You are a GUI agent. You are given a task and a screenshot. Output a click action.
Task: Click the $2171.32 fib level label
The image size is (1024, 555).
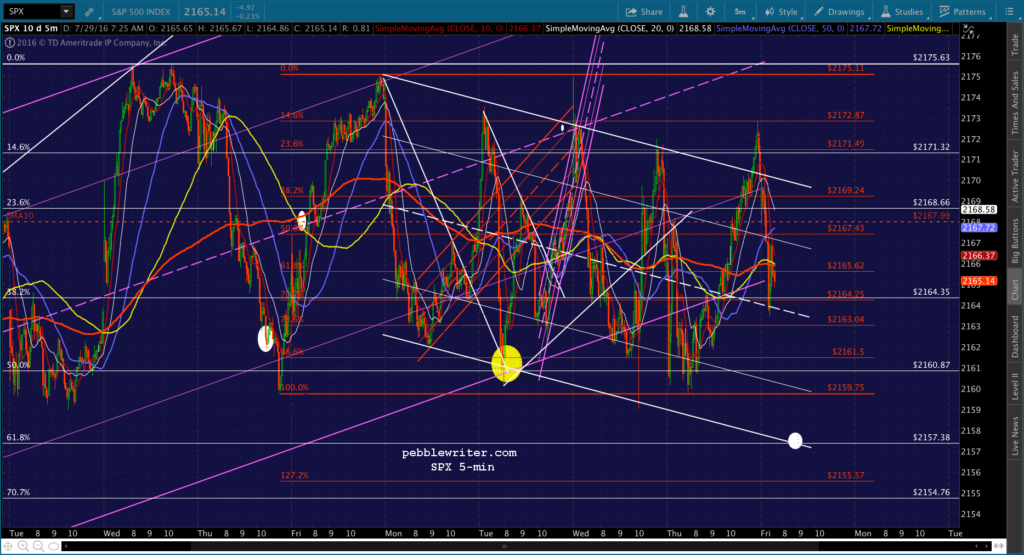(x=931, y=147)
